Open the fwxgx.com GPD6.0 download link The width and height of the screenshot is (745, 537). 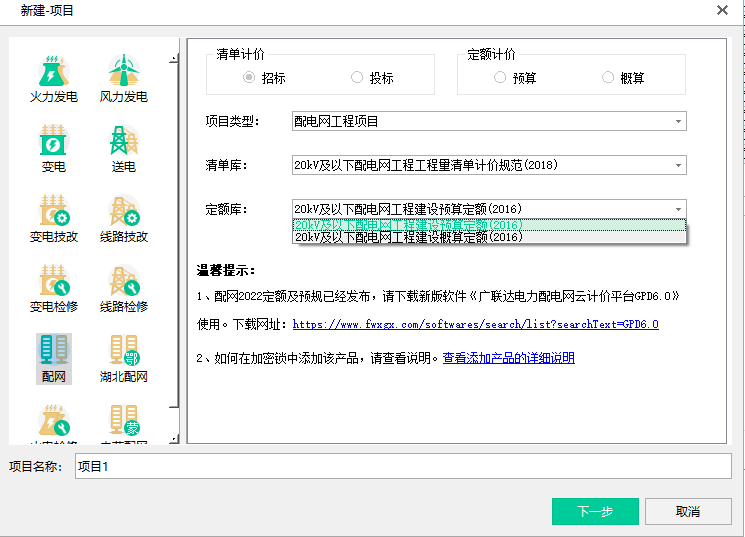click(x=475, y=324)
